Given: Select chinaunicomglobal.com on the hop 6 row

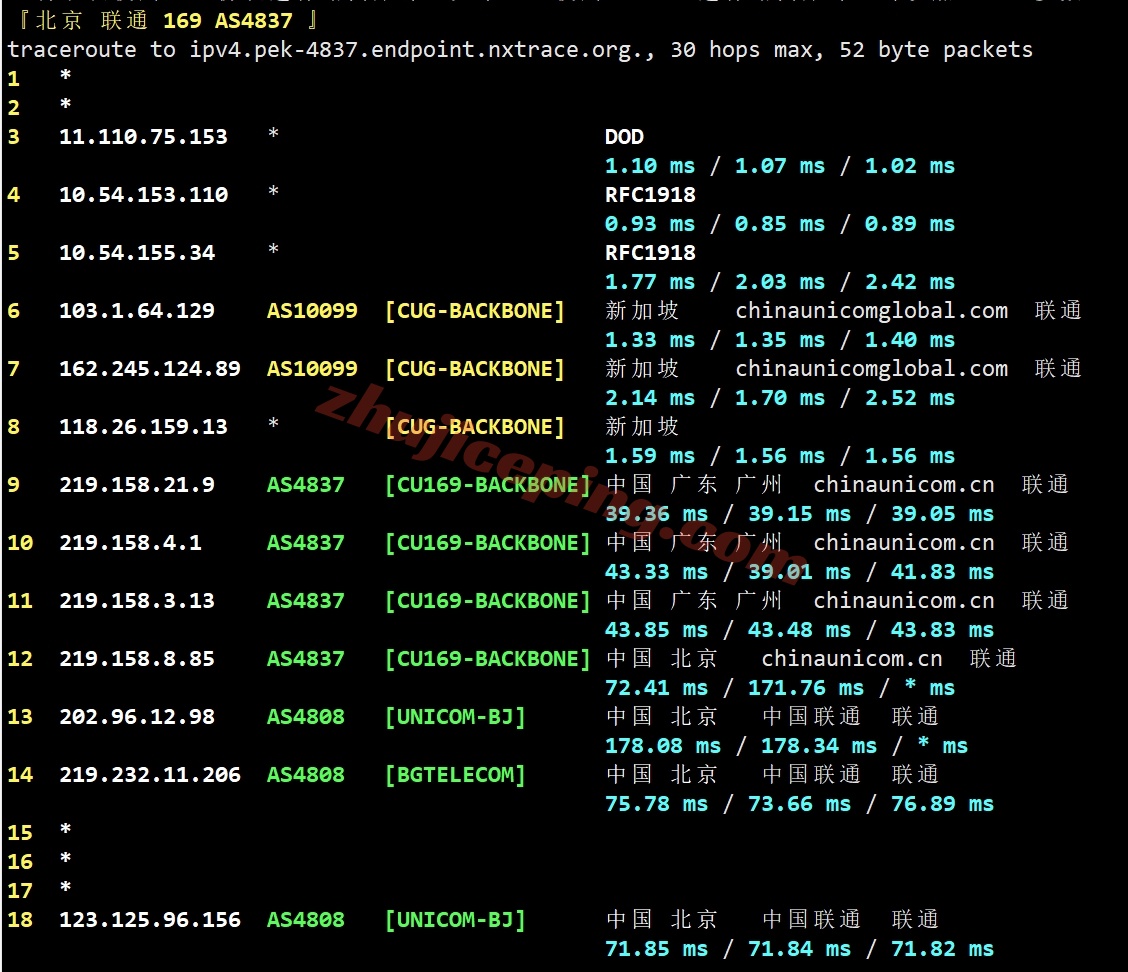Looking at the screenshot, I should 871,311.
